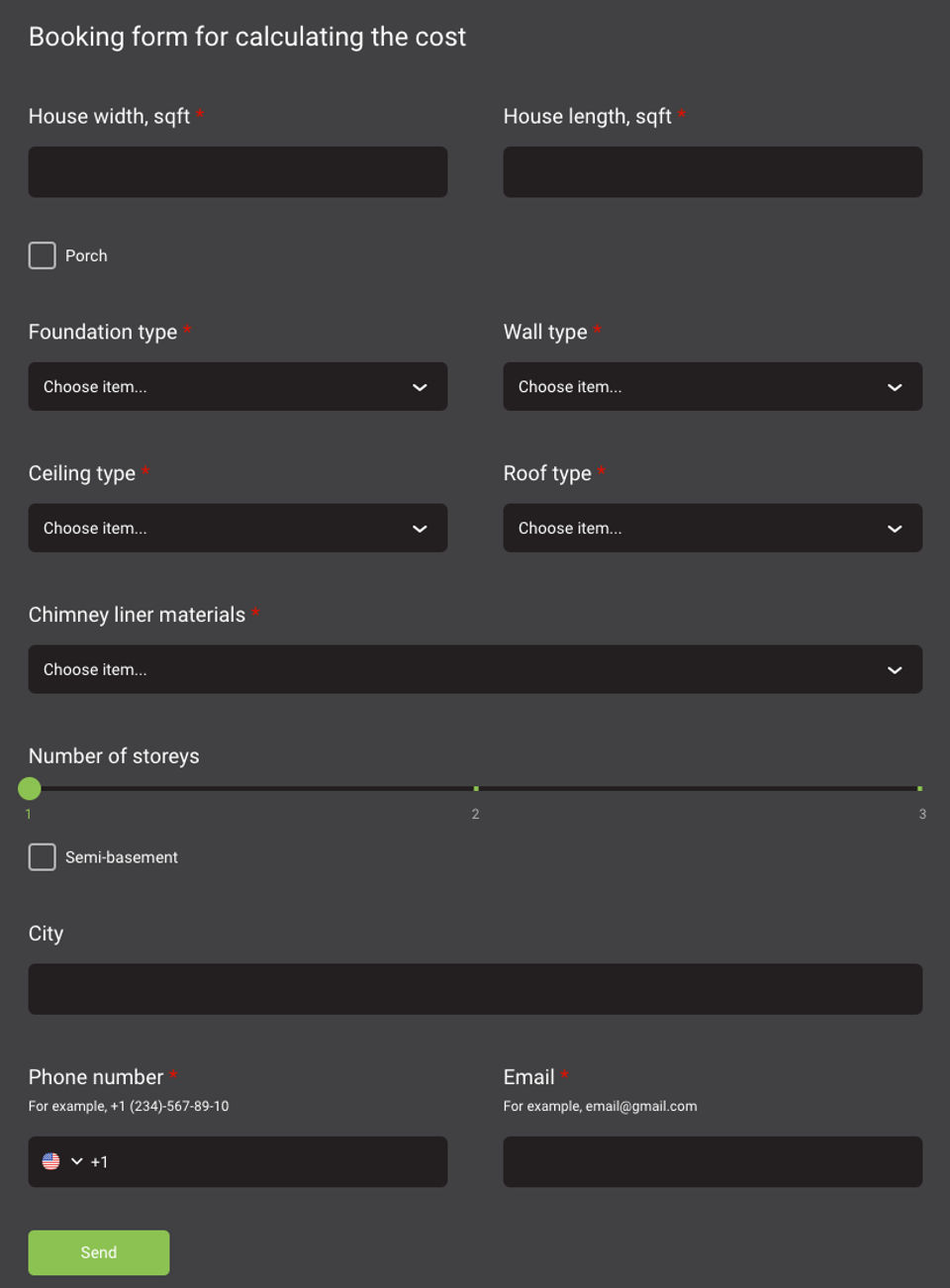Image resolution: width=950 pixels, height=1288 pixels.
Task: Click the Email input box
Action: point(712,1162)
